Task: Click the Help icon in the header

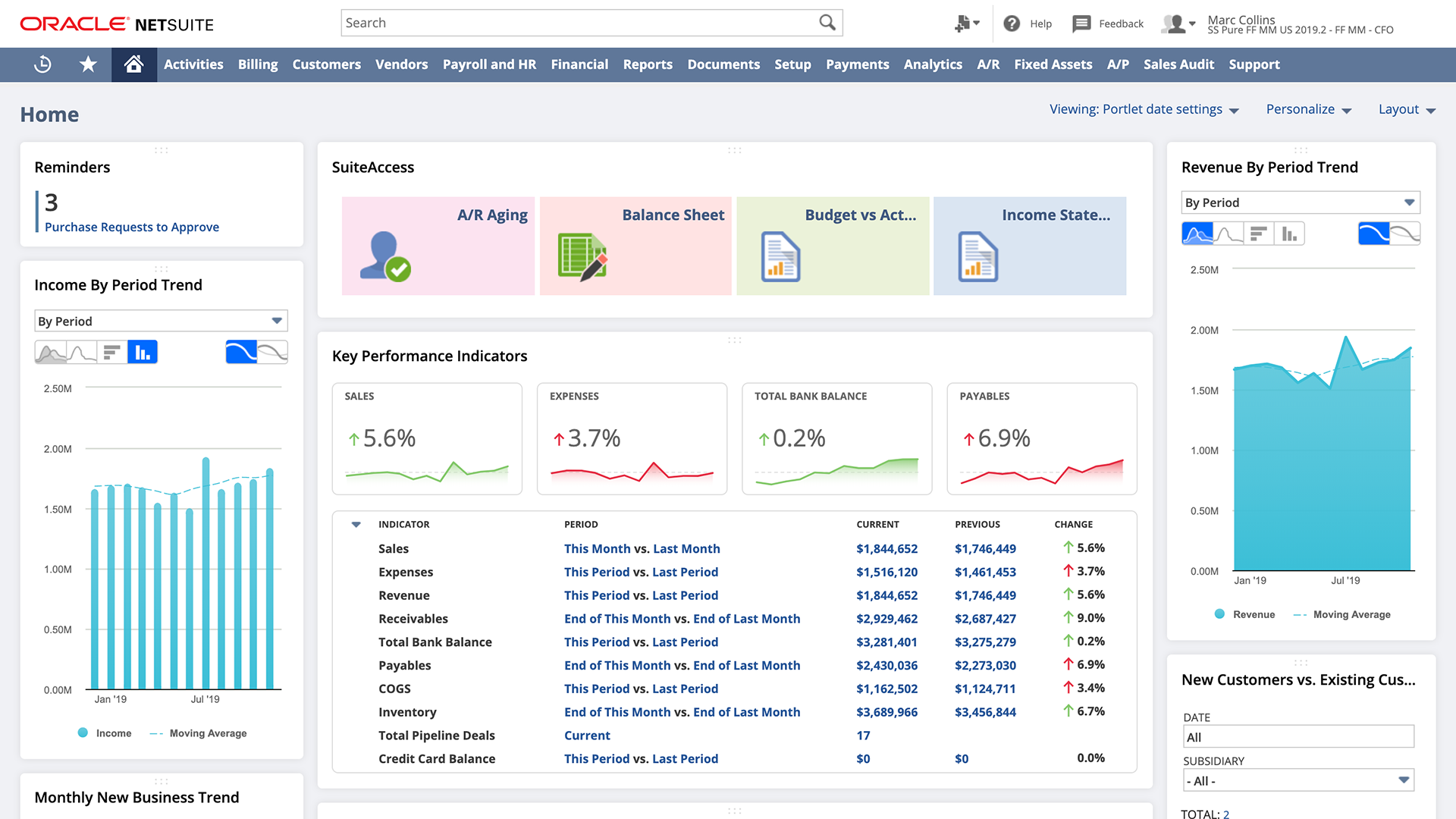Action: 1012,23
